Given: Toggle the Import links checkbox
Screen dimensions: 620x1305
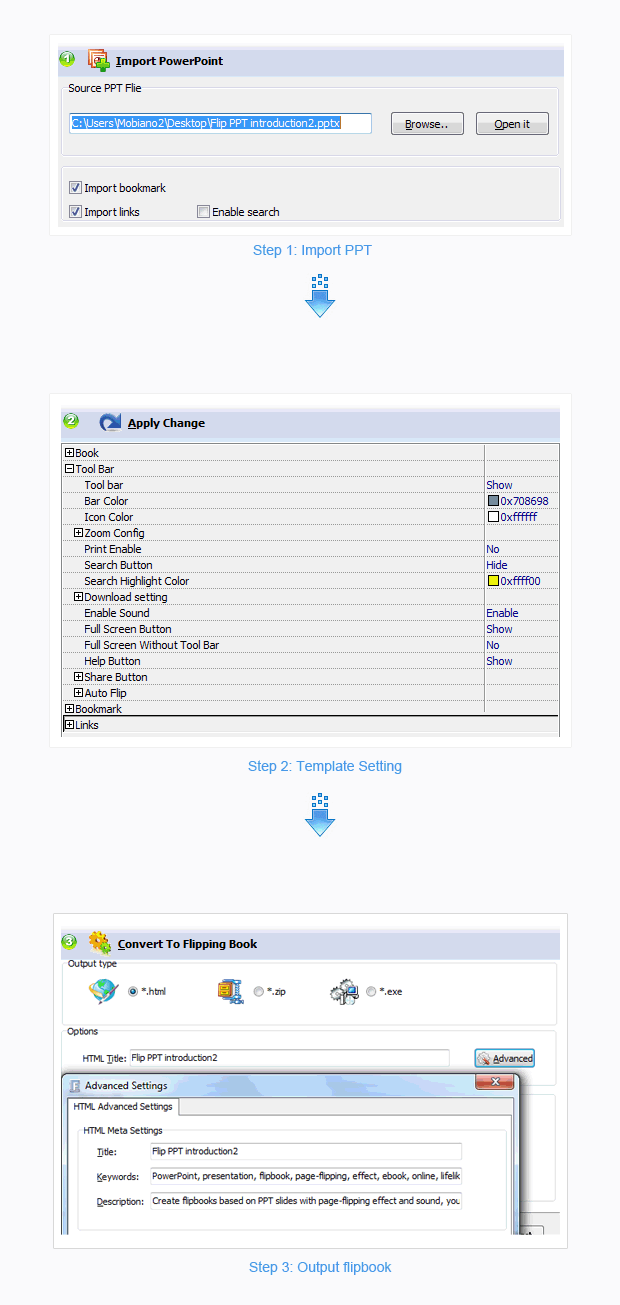Looking at the screenshot, I should [x=75, y=212].
